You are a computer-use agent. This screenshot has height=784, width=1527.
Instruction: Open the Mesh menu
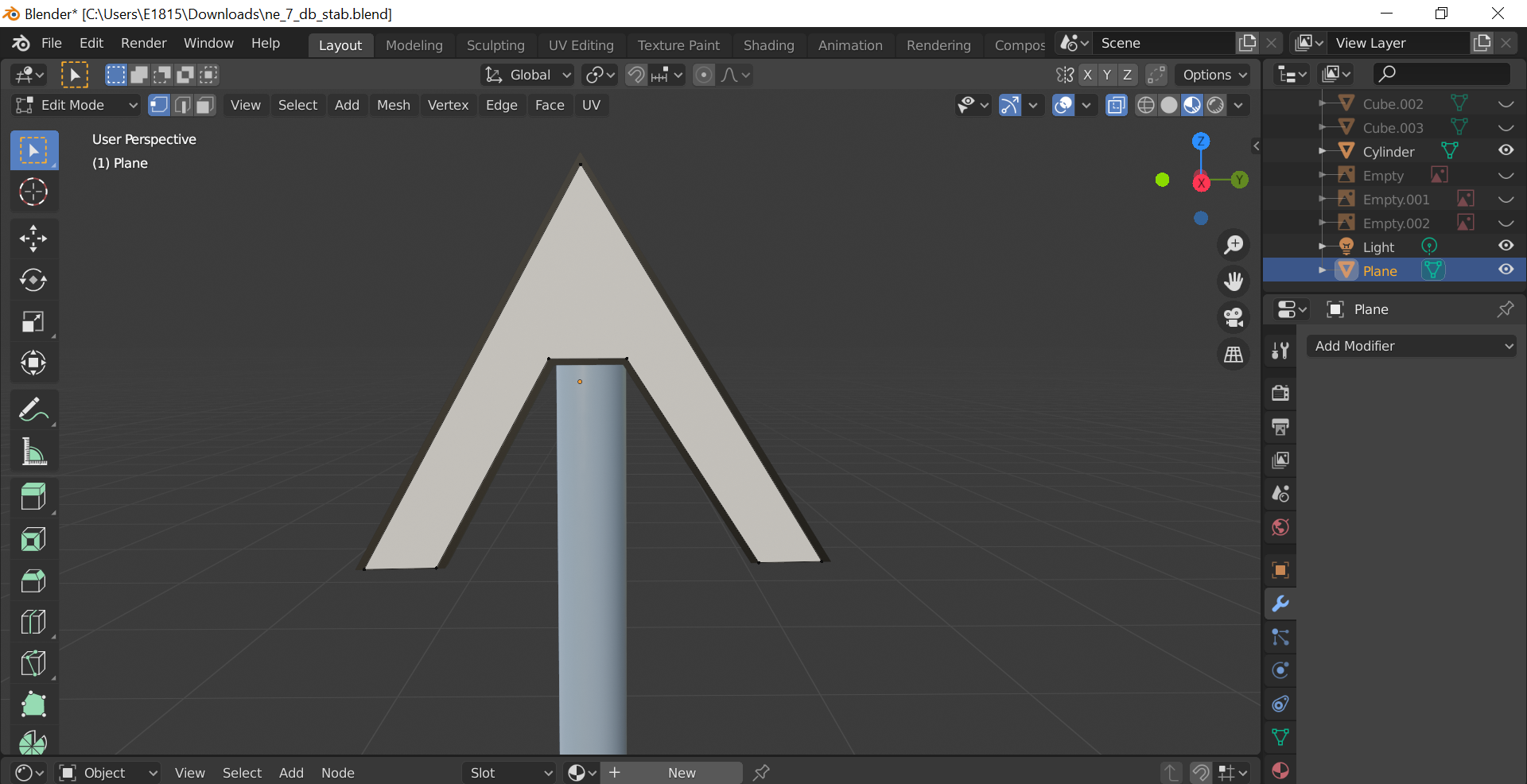pyautogui.click(x=393, y=105)
